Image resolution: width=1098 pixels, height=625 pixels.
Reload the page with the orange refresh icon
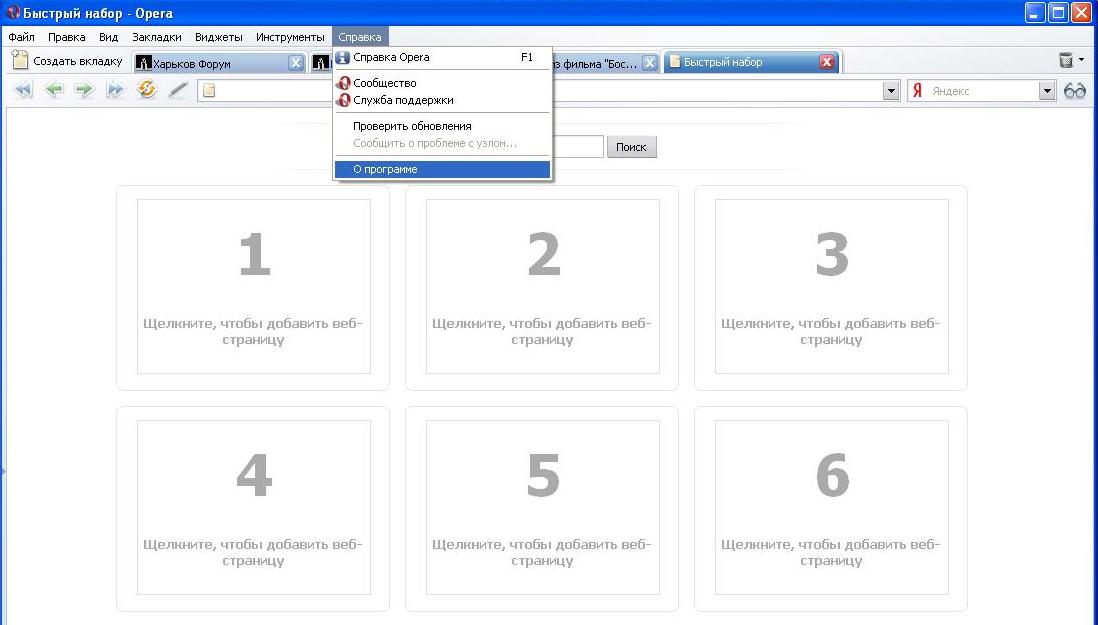tap(146, 89)
